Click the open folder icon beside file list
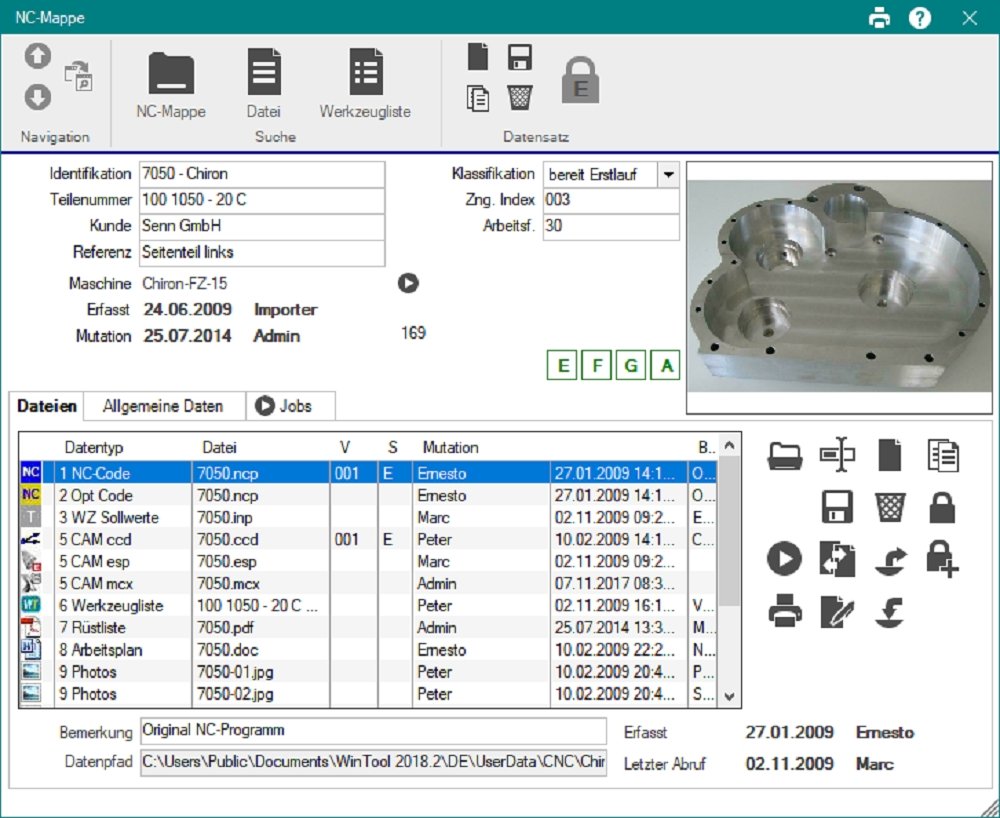 coord(785,456)
